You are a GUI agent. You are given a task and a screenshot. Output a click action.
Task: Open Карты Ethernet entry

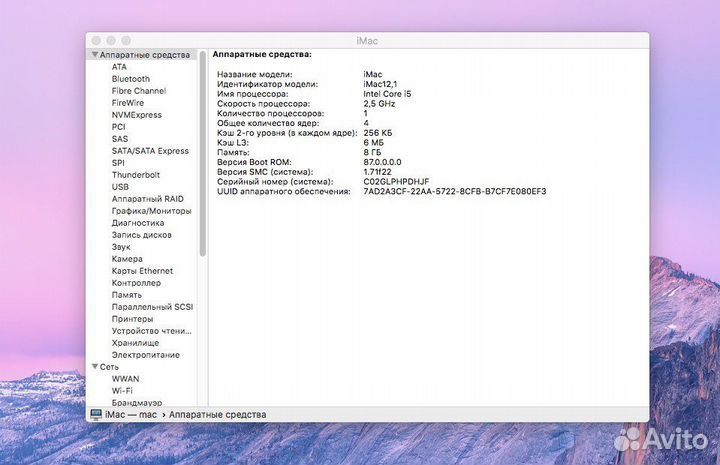coord(142,271)
